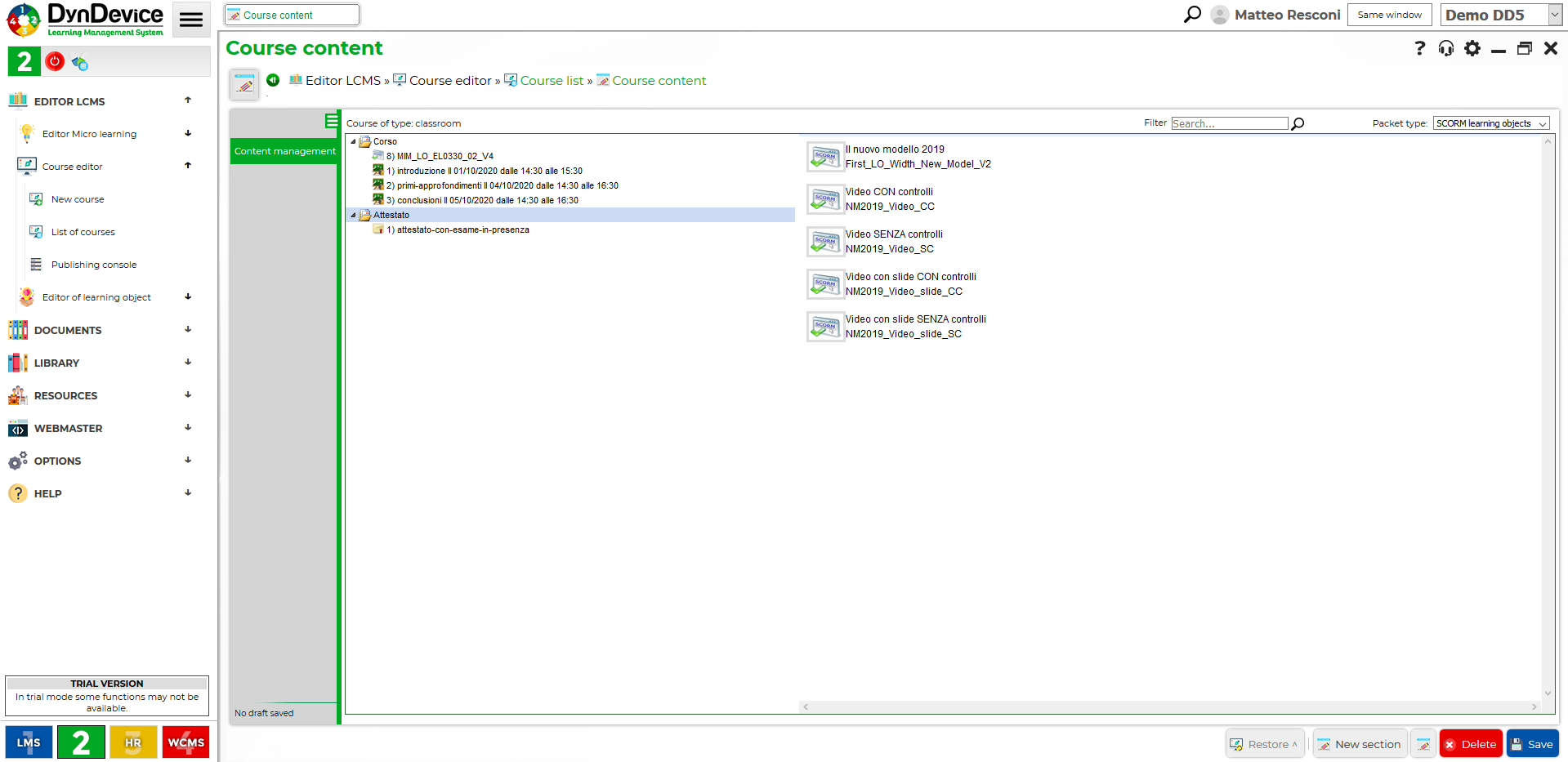Click the Save button

tap(1532, 744)
